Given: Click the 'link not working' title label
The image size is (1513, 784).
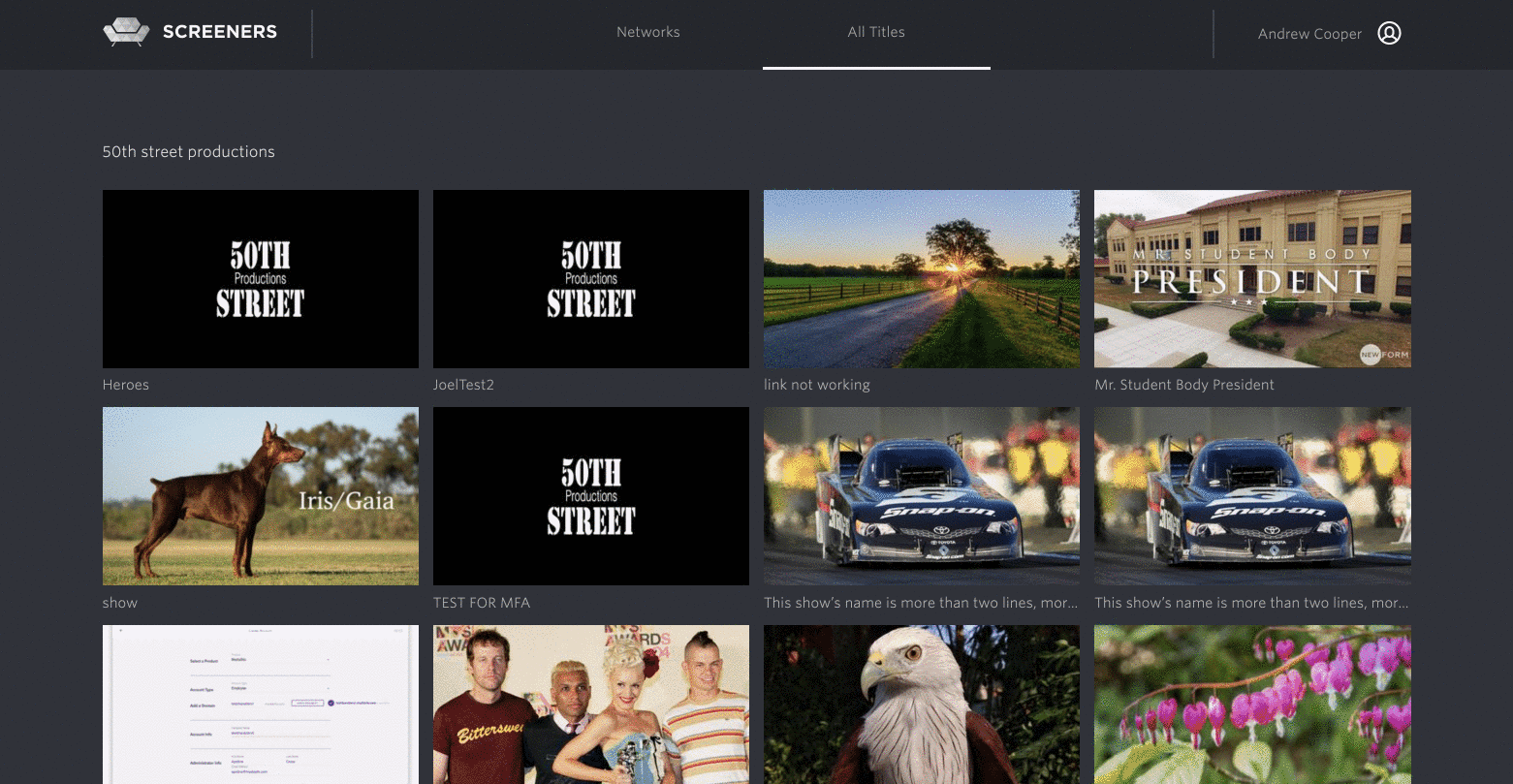Looking at the screenshot, I should point(816,385).
